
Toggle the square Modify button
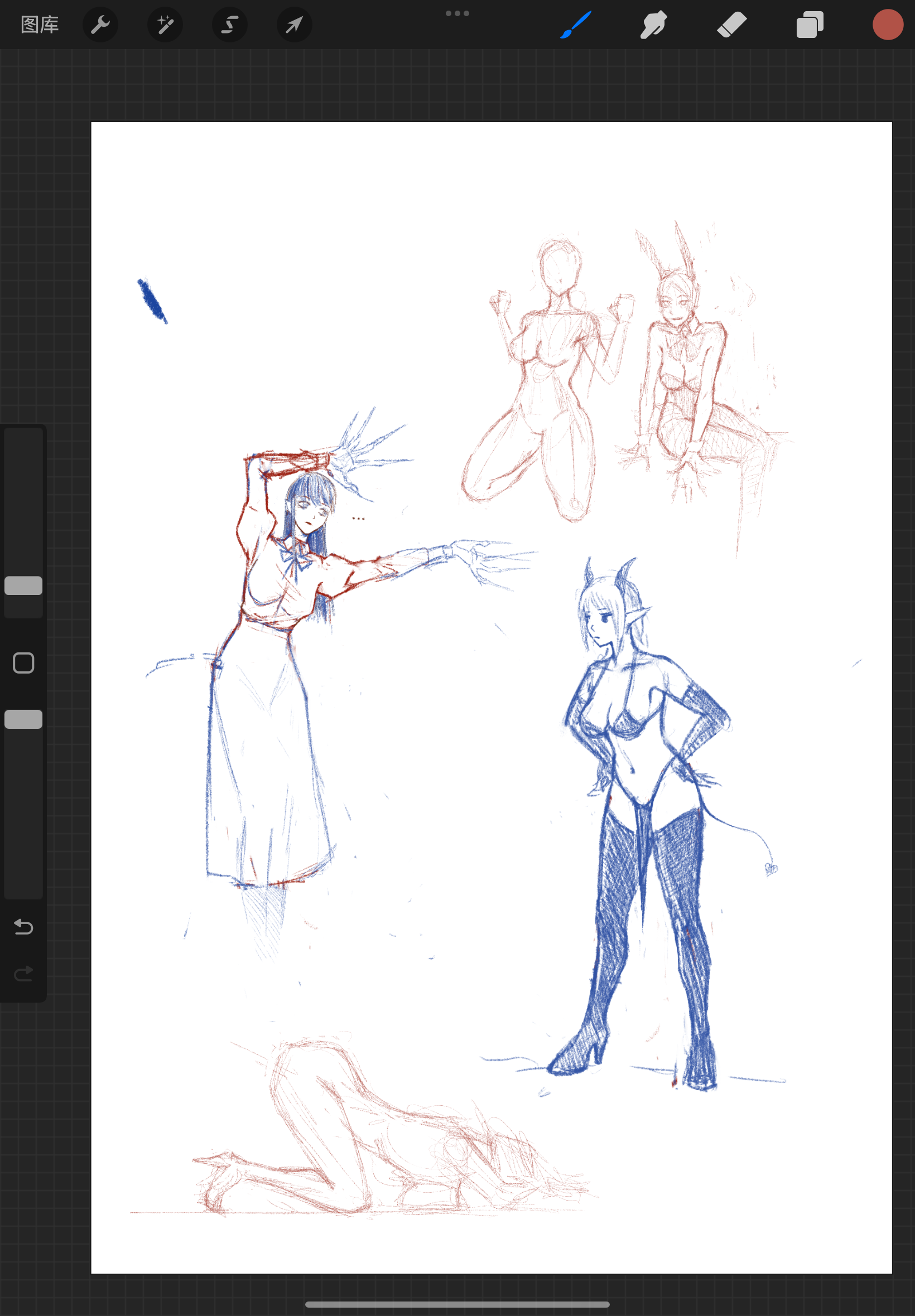tap(23, 663)
